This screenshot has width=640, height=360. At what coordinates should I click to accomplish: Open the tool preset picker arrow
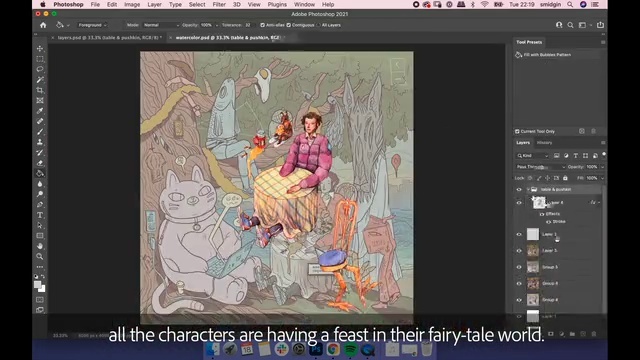point(68,25)
